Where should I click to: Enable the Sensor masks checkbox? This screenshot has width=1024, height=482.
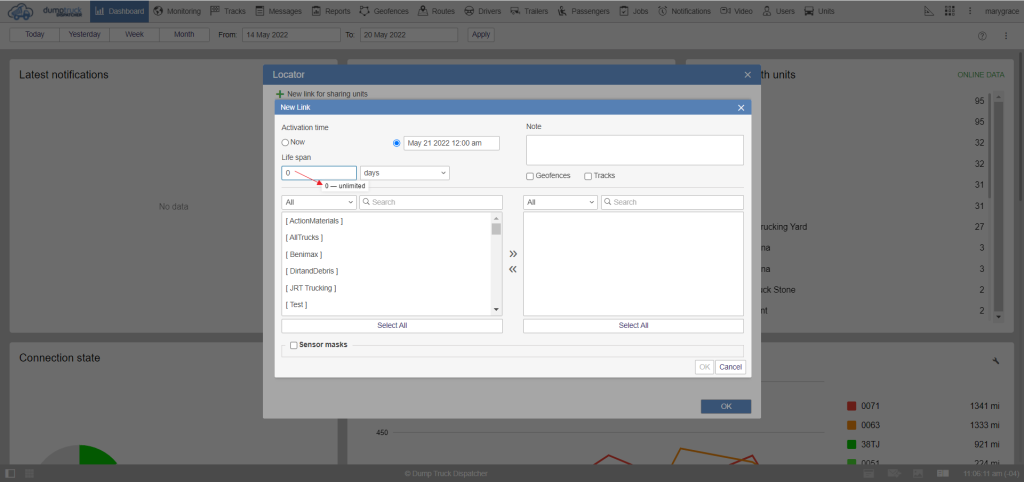point(293,346)
